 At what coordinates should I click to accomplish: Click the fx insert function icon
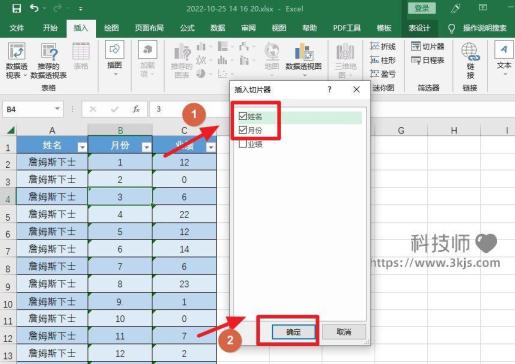coord(136,109)
